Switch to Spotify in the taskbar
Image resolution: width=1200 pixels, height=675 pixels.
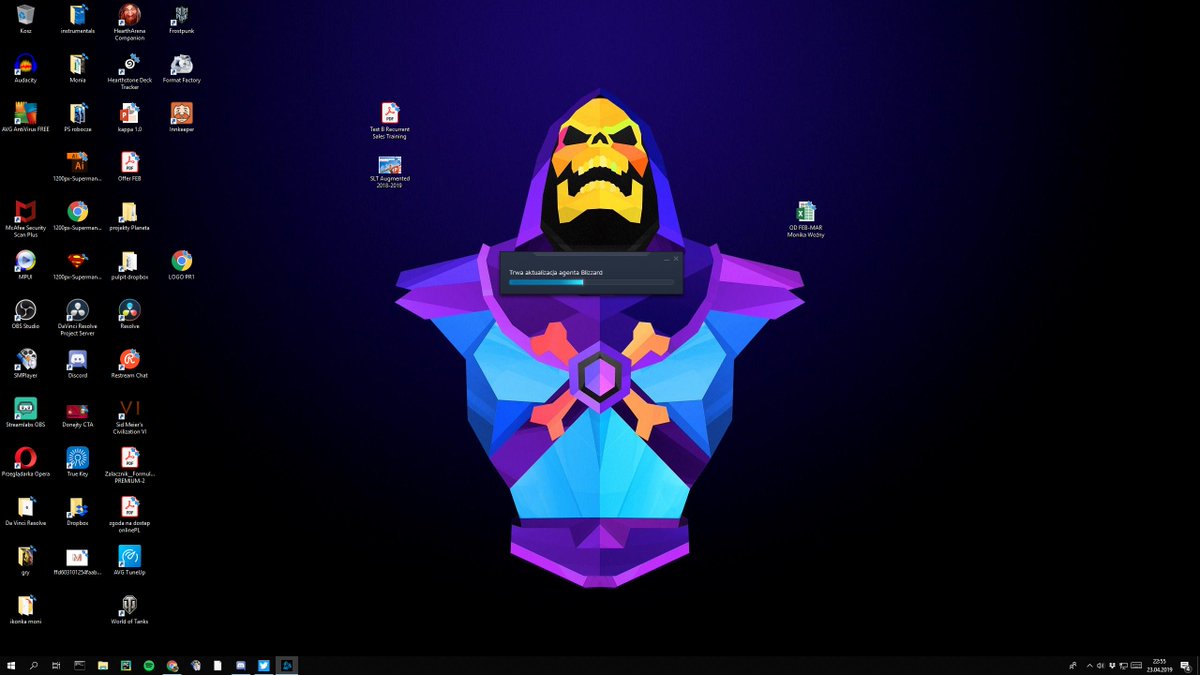tap(149, 665)
